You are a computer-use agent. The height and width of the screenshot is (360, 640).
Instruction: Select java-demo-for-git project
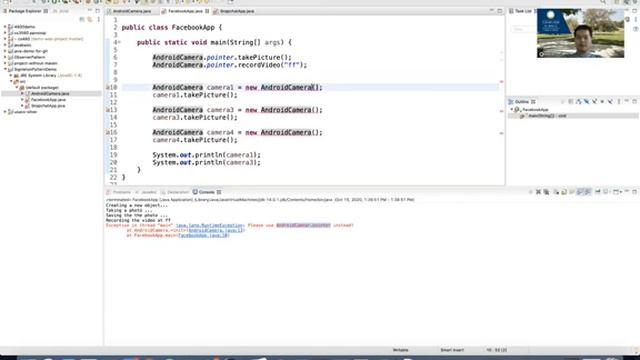[31, 51]
